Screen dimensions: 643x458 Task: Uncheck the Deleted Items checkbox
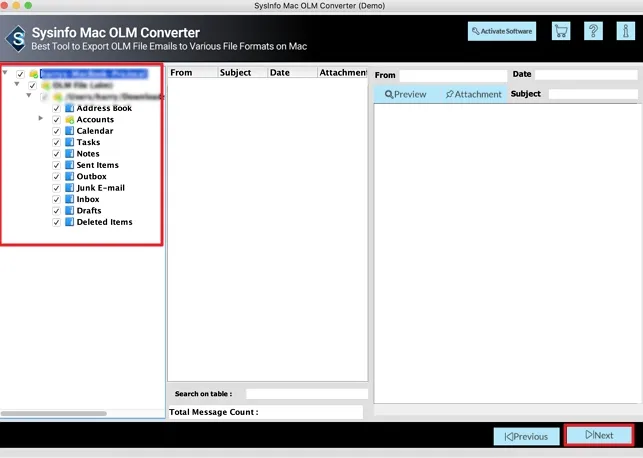click(x=57, y=223)
